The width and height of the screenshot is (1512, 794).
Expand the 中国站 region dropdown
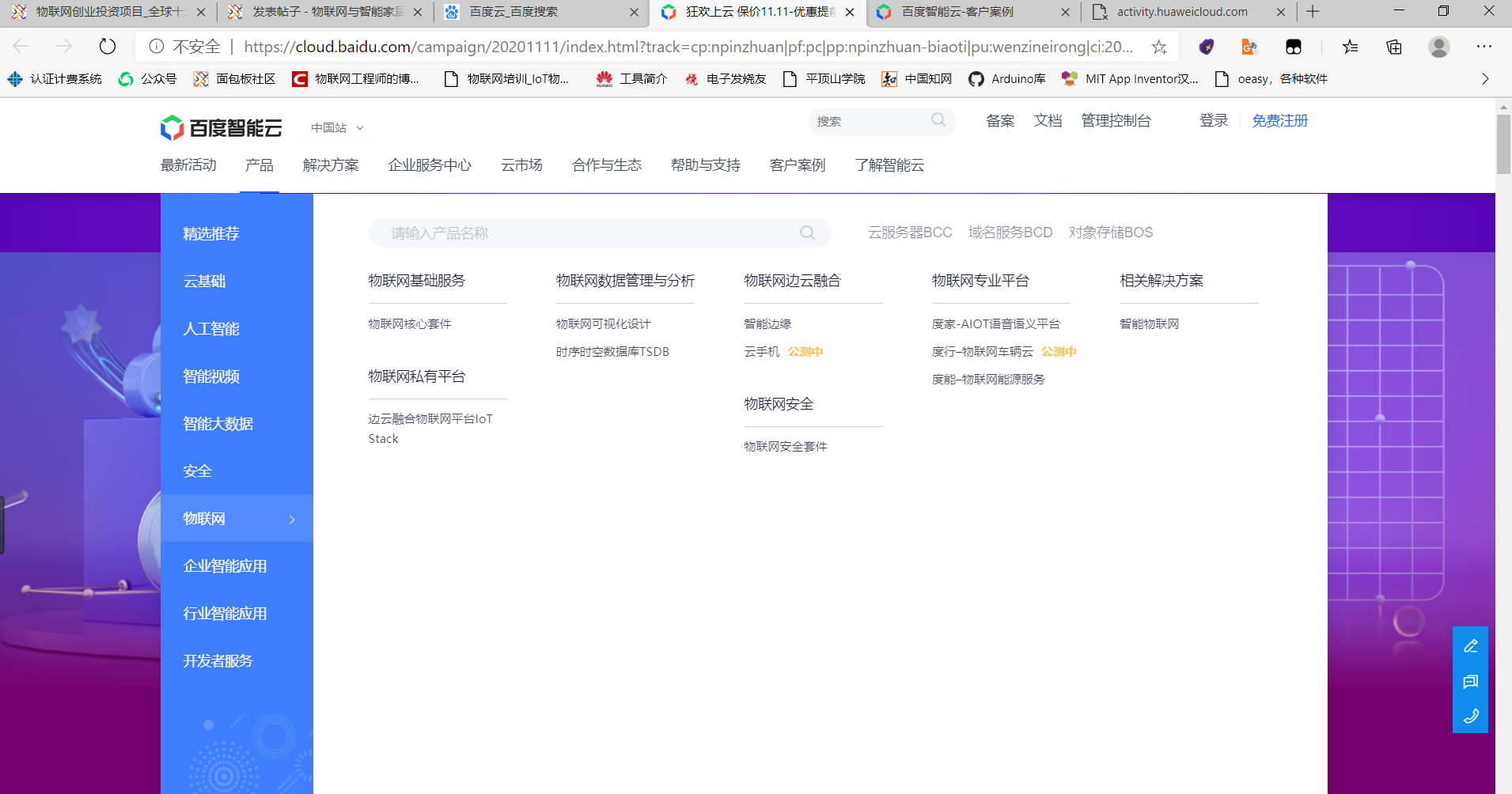pos(337,127)
